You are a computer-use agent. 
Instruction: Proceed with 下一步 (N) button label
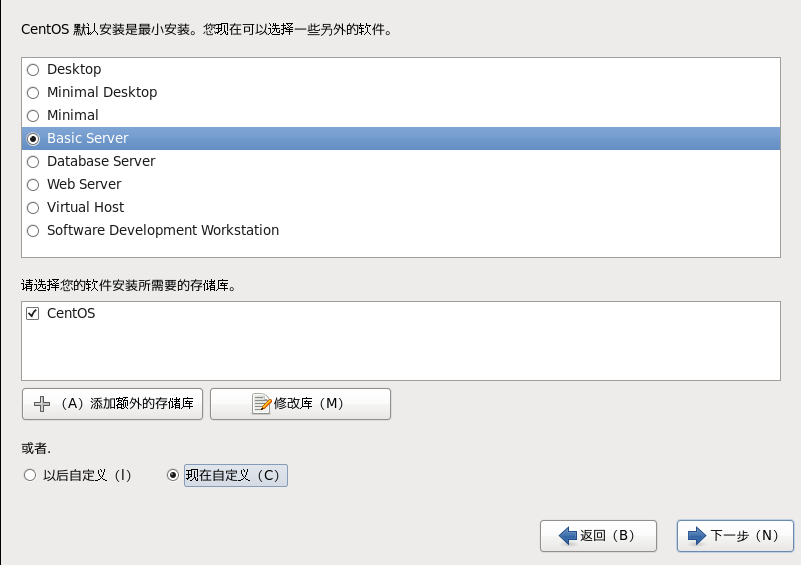[x=744, y=536]
